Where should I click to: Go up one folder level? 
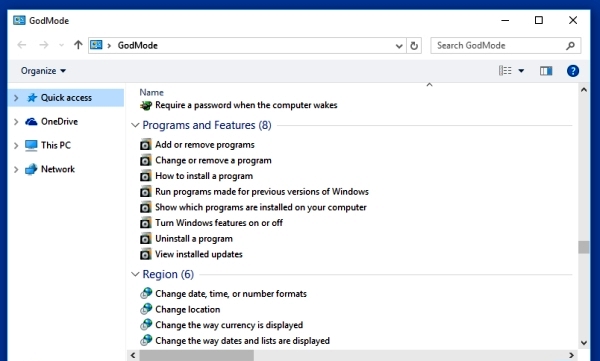point(78,45)
